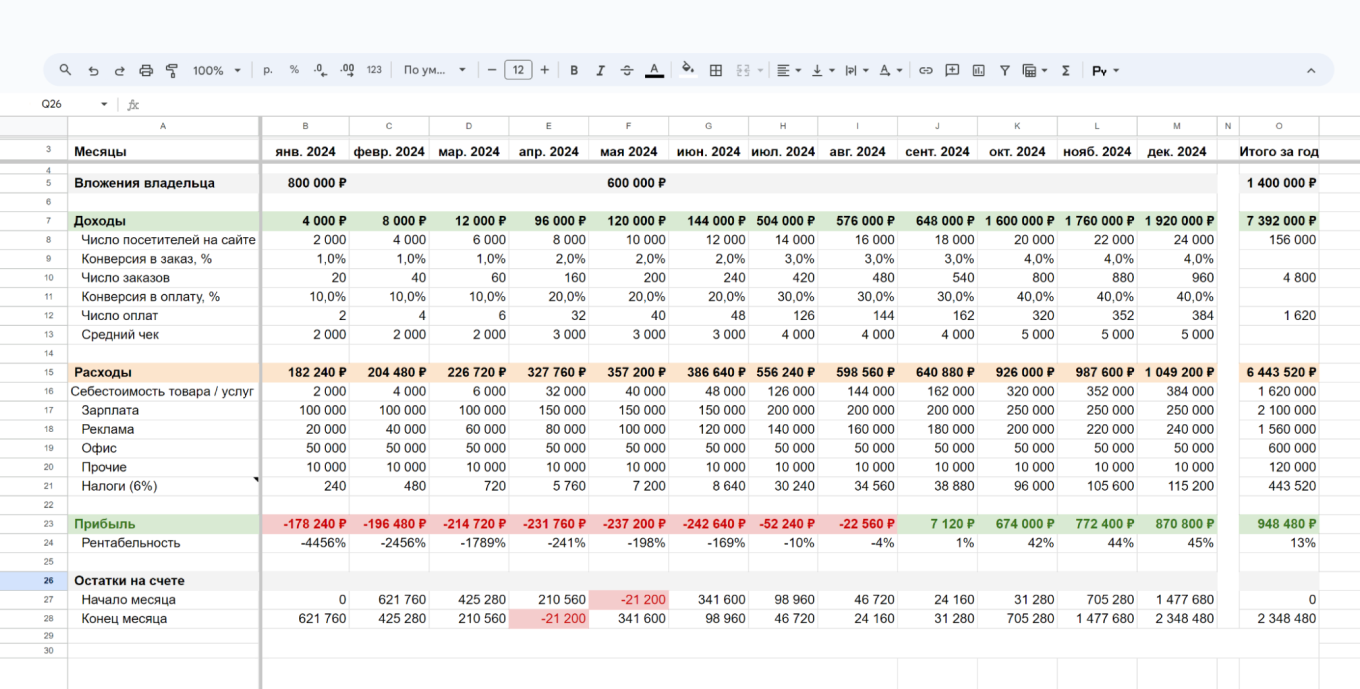Click the font size 12 field
The width and height of the screenshot is (1360, 689).
coord(518,70)
